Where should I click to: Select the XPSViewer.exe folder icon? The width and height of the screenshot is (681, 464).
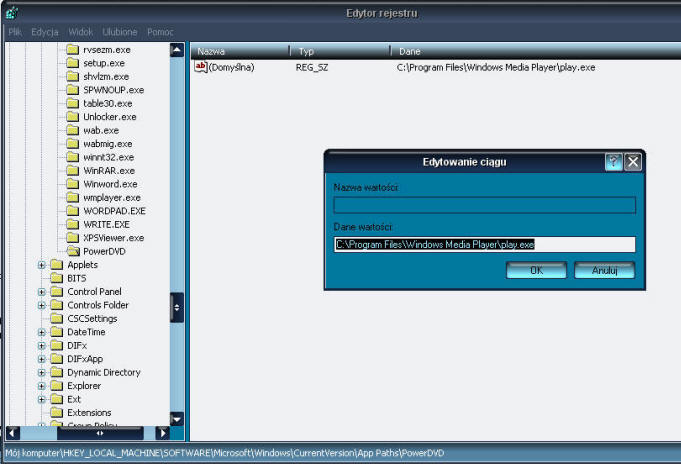coord(73,238)
